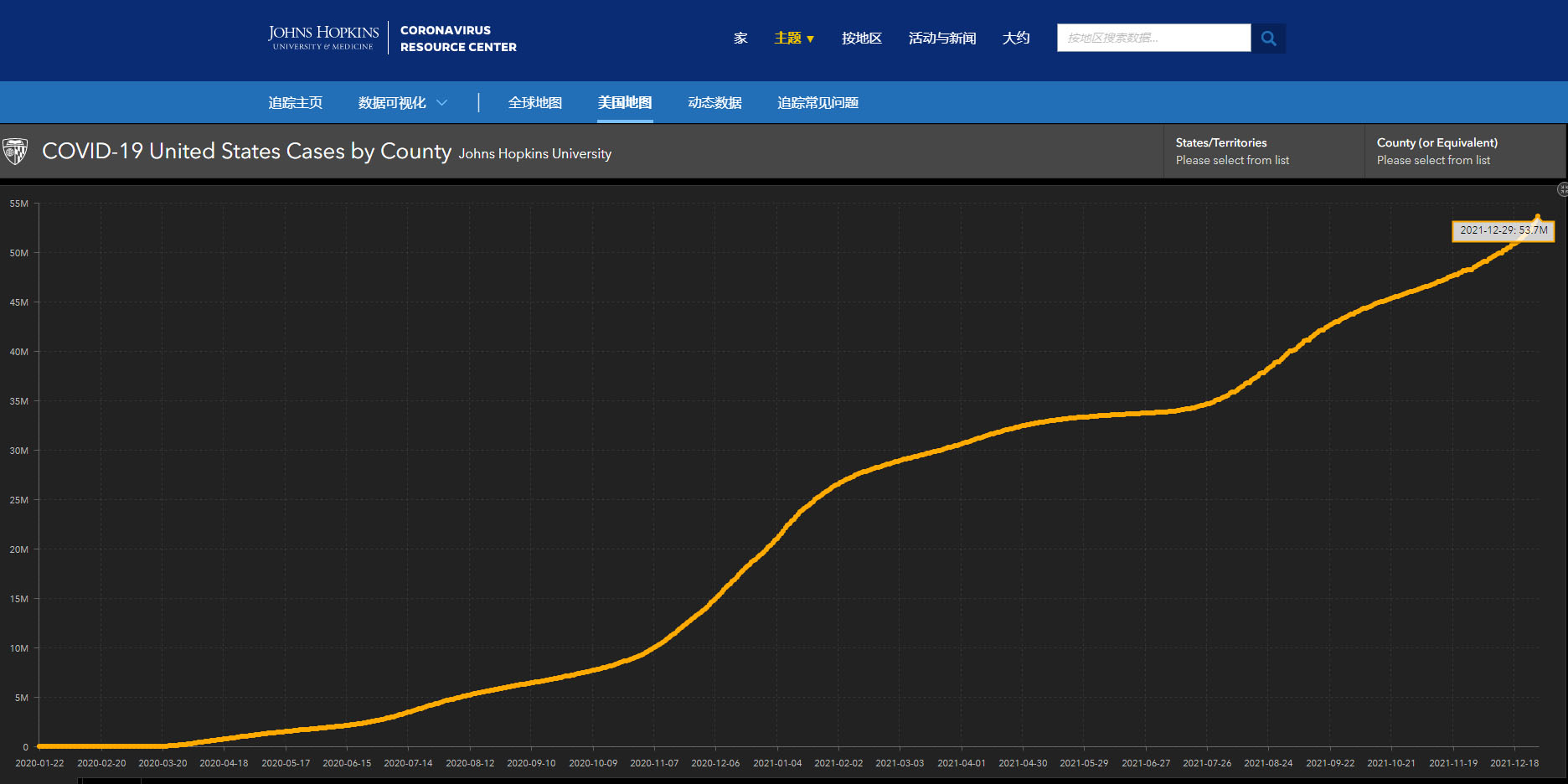This screenshot has width=1568, height=784.
Task: Click the Coronavirus Resource Center logo text
Action: (458, 39)
